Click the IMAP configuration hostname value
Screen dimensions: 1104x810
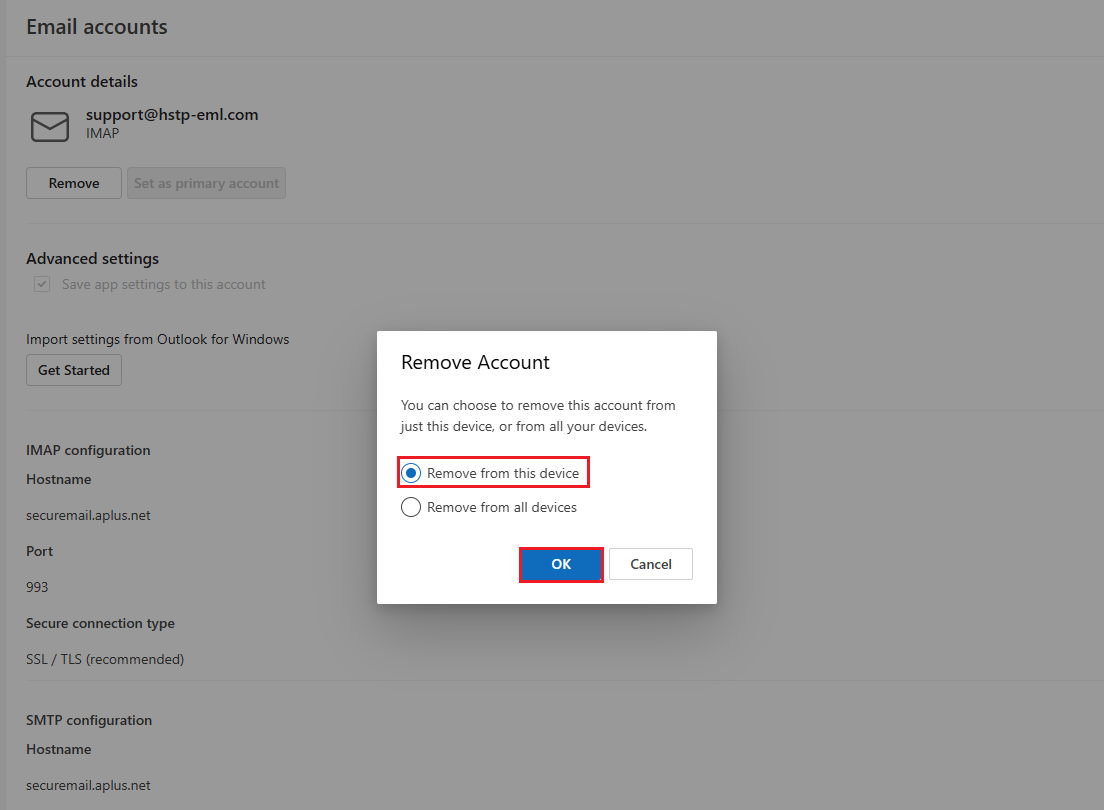pyautogui.click(x=88, y=515)
